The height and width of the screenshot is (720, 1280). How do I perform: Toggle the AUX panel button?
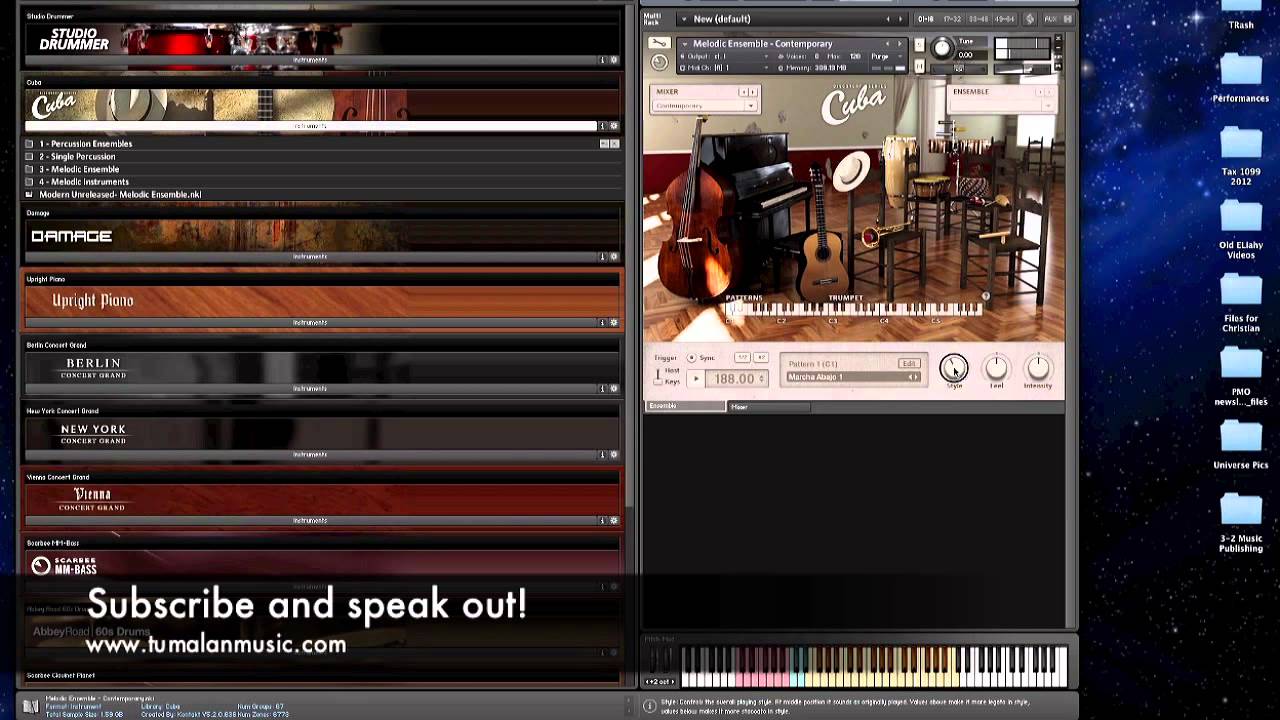pyautogui.click(x=1050, y=19)
